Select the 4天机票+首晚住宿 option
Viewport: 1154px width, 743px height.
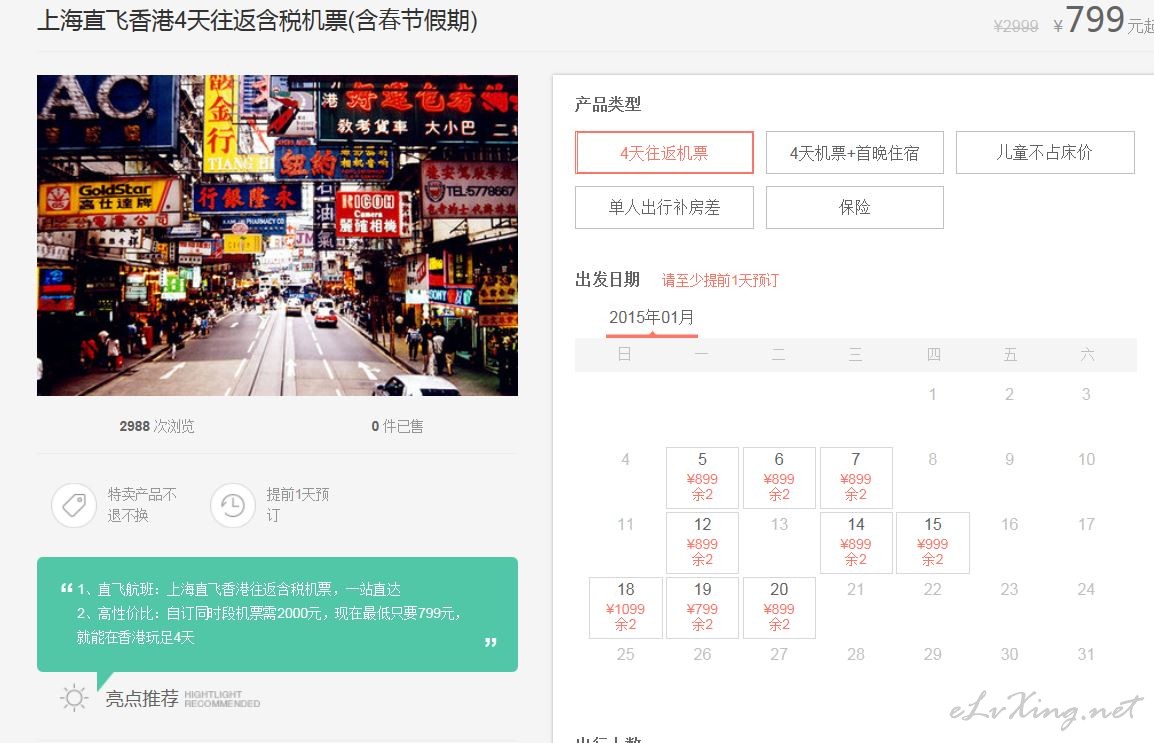(x=854, y=152)
